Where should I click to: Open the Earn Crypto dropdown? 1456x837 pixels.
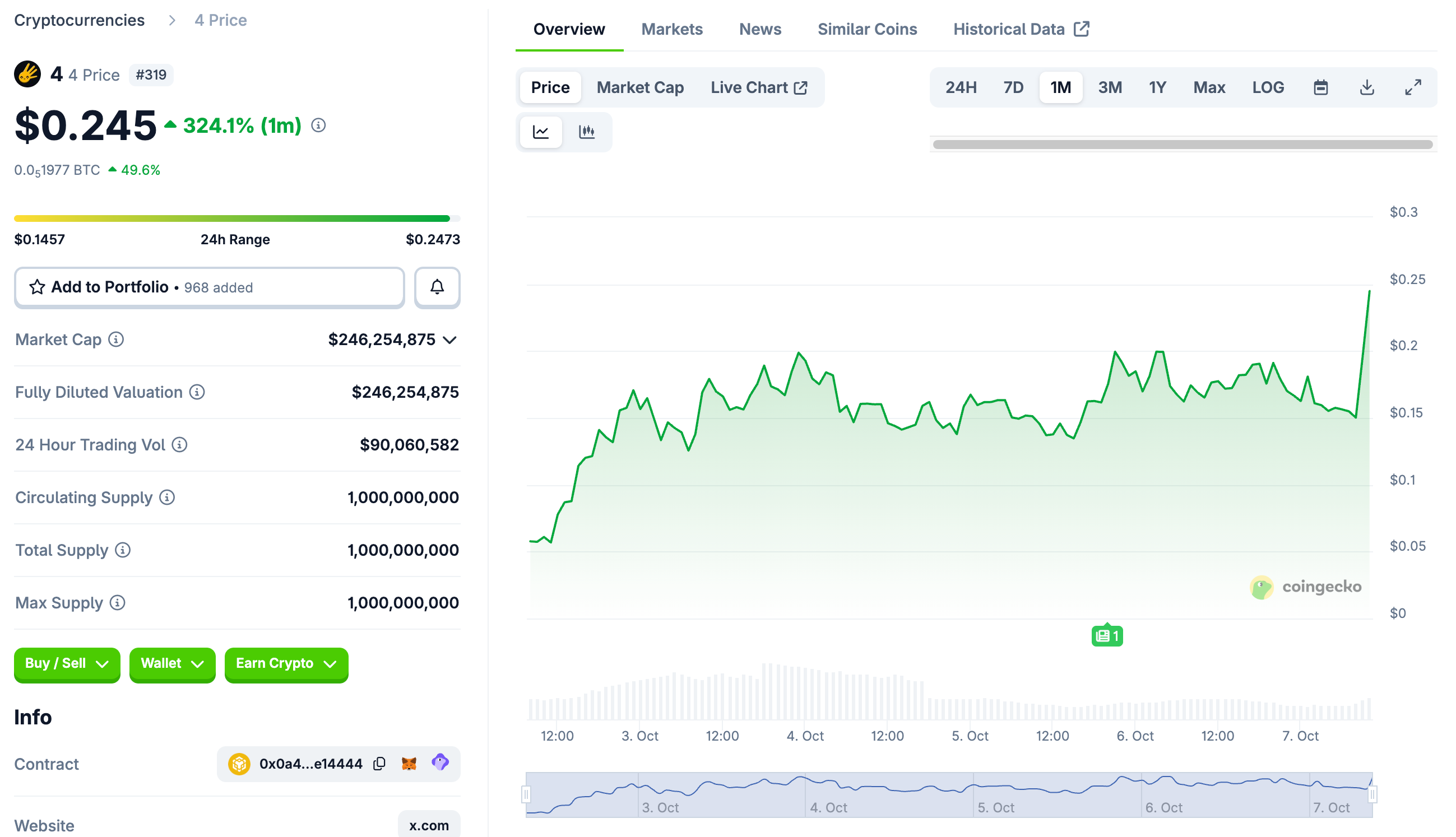pyautogui.click(x=286, y=663)
